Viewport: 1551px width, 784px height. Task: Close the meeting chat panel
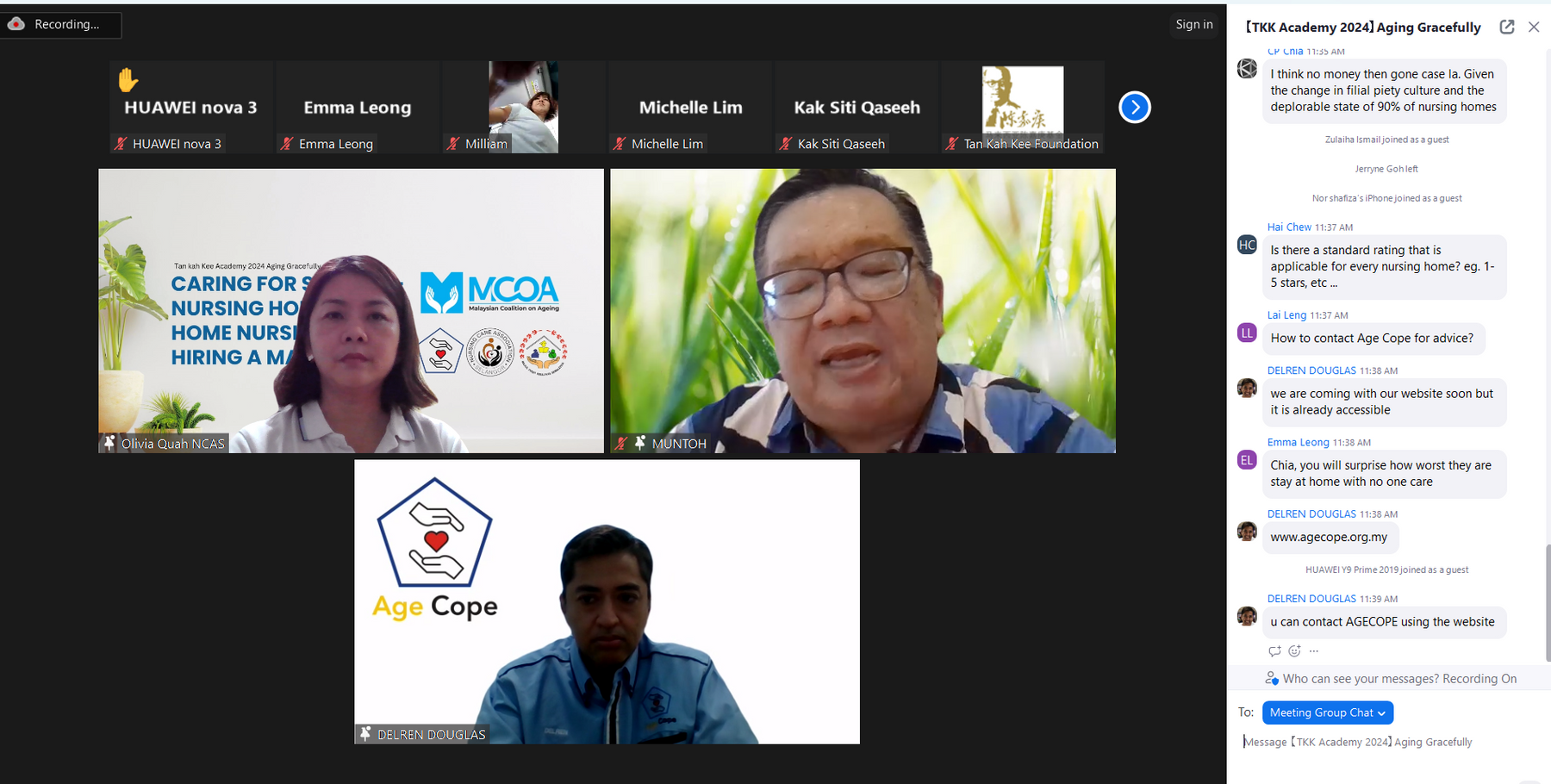[1534, 27]
